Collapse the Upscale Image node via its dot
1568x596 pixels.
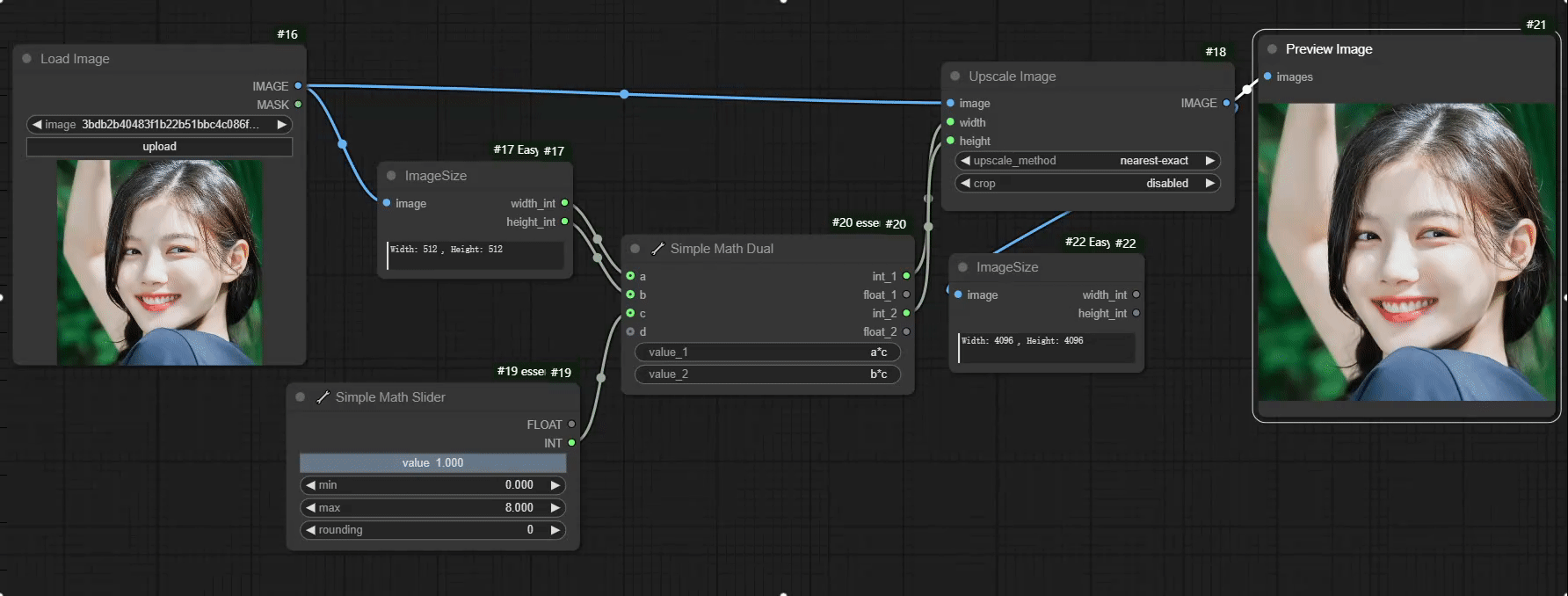click(955, 76)
